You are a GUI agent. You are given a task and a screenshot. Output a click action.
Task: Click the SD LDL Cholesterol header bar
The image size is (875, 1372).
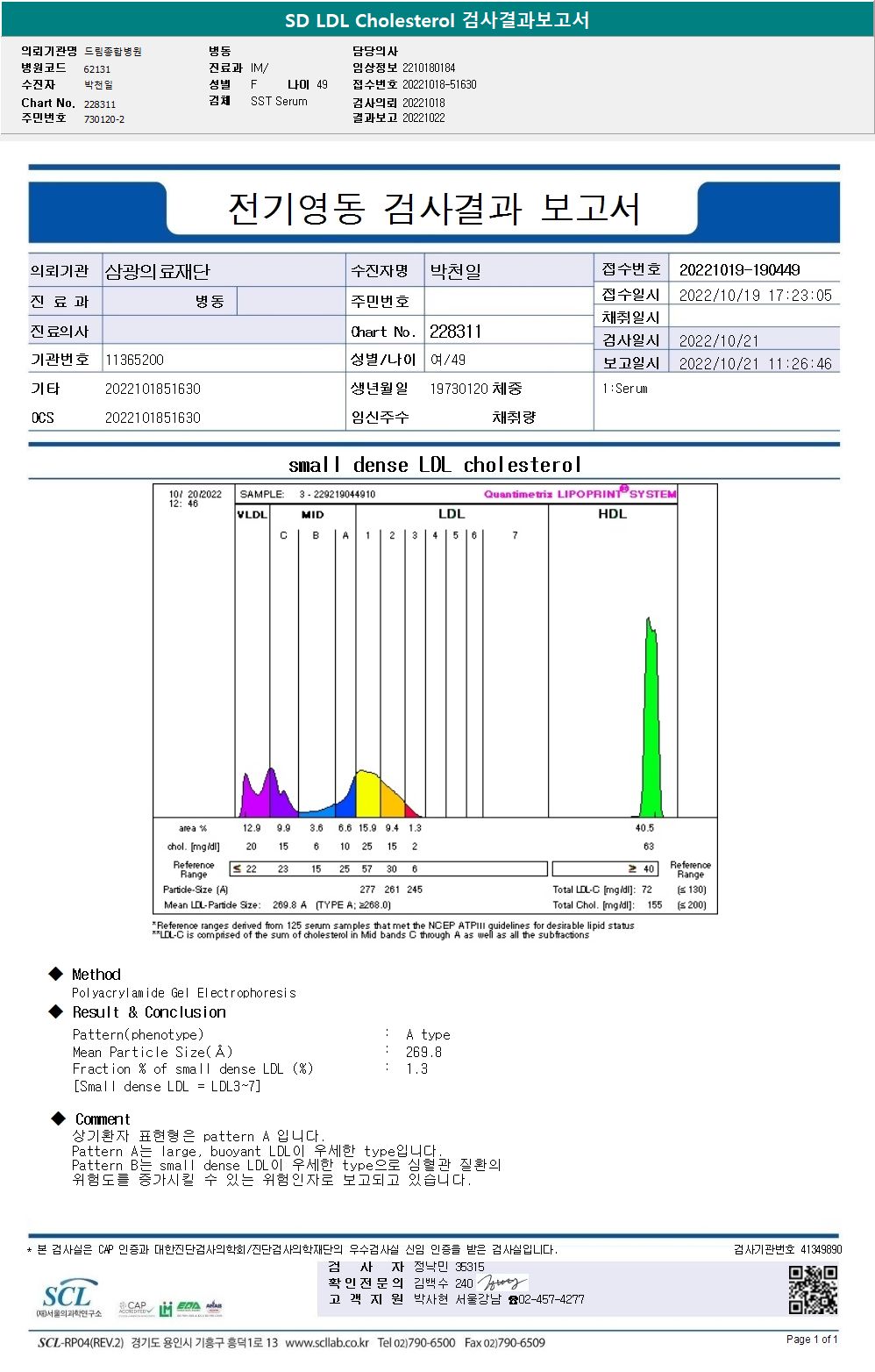(x=437, y=19)
